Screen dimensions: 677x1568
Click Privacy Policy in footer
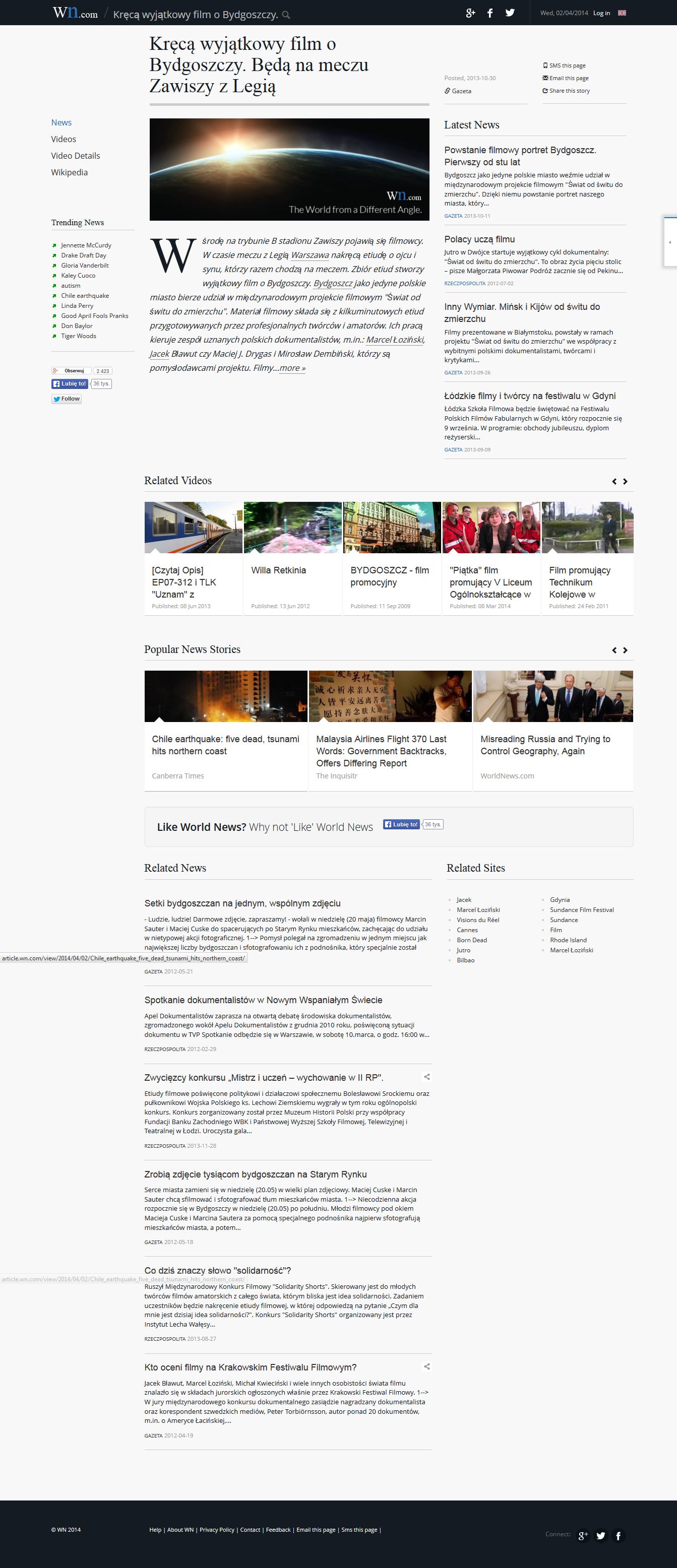217,1530
